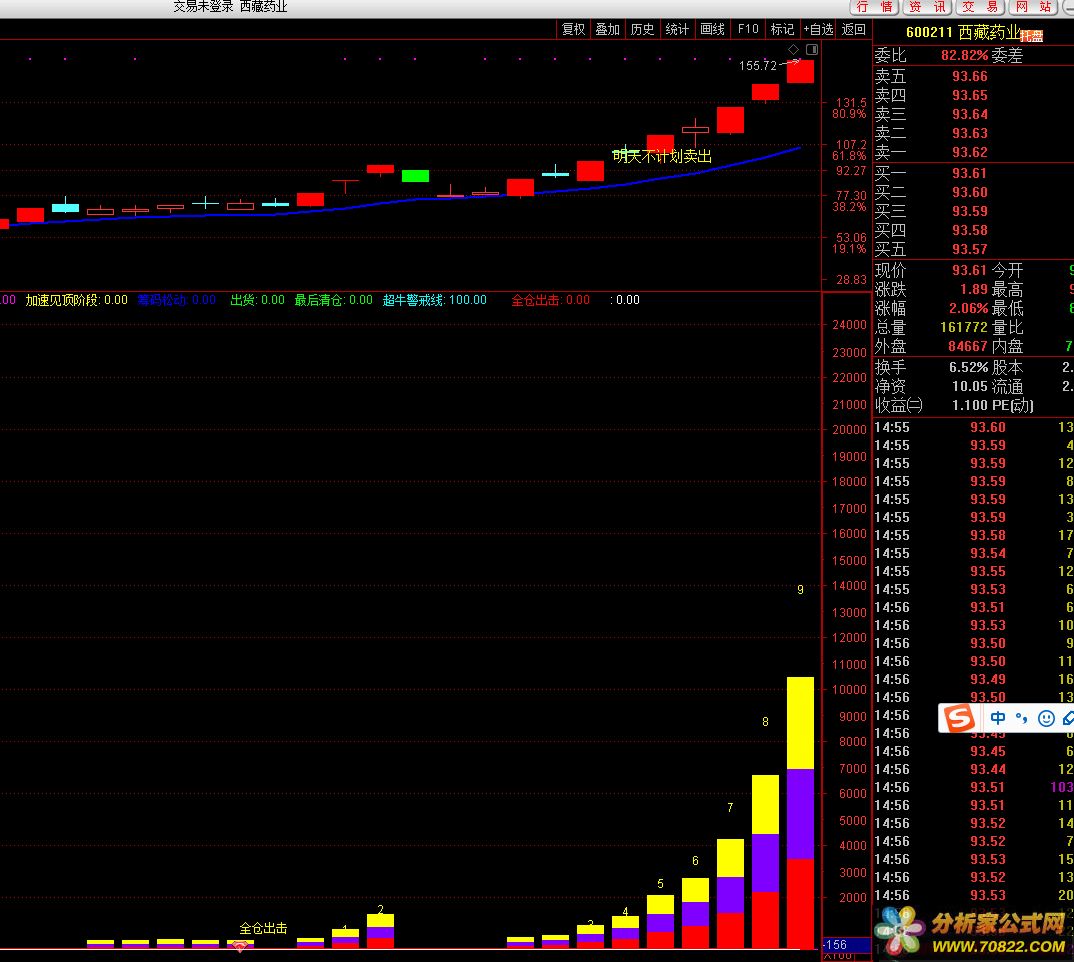Click the volume bar labeled 8
Viewport: 1074px width, 962px height.
coord(765,861)
